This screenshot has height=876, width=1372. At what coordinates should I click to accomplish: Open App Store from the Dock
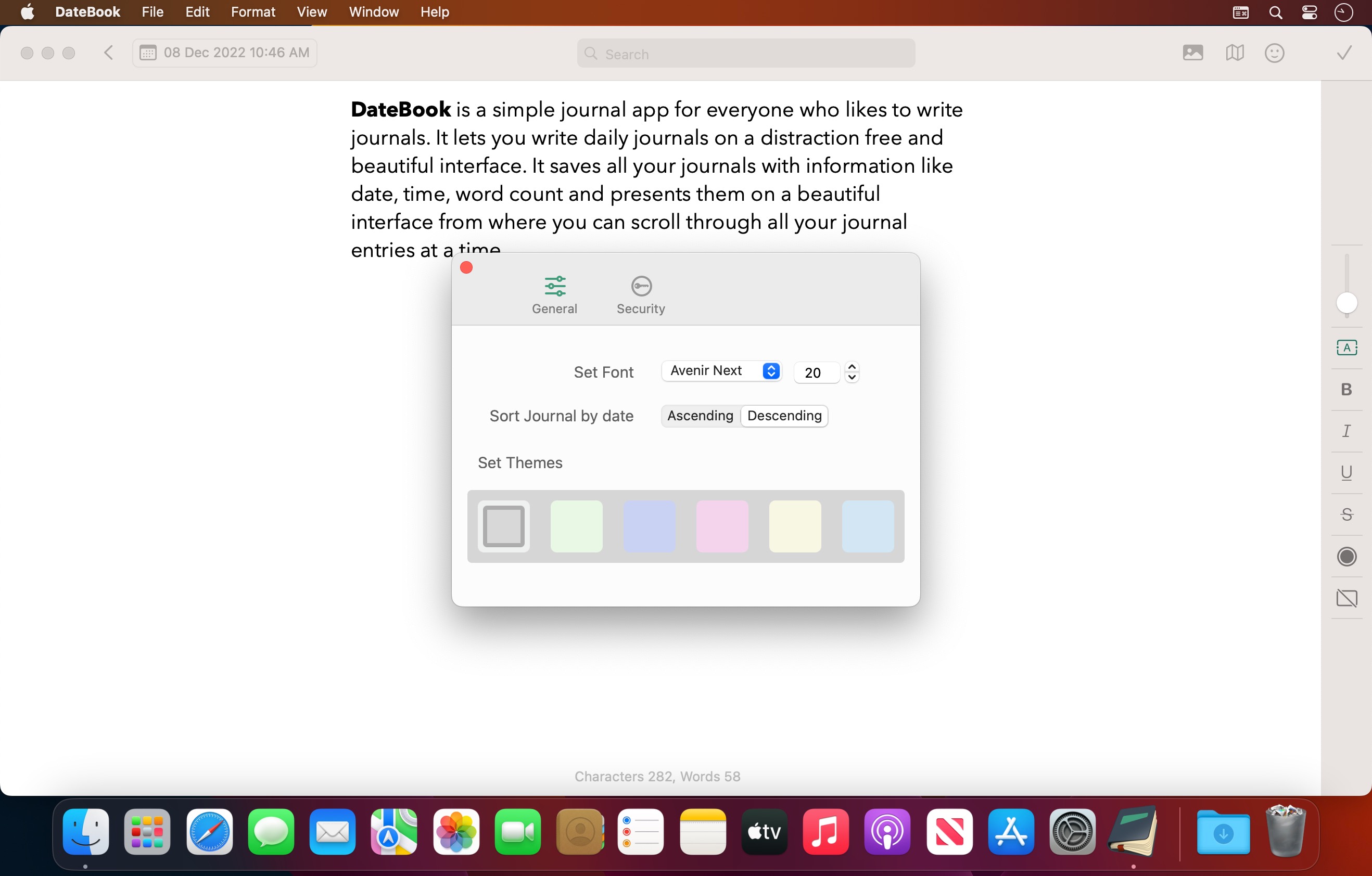pos(1011,832)
